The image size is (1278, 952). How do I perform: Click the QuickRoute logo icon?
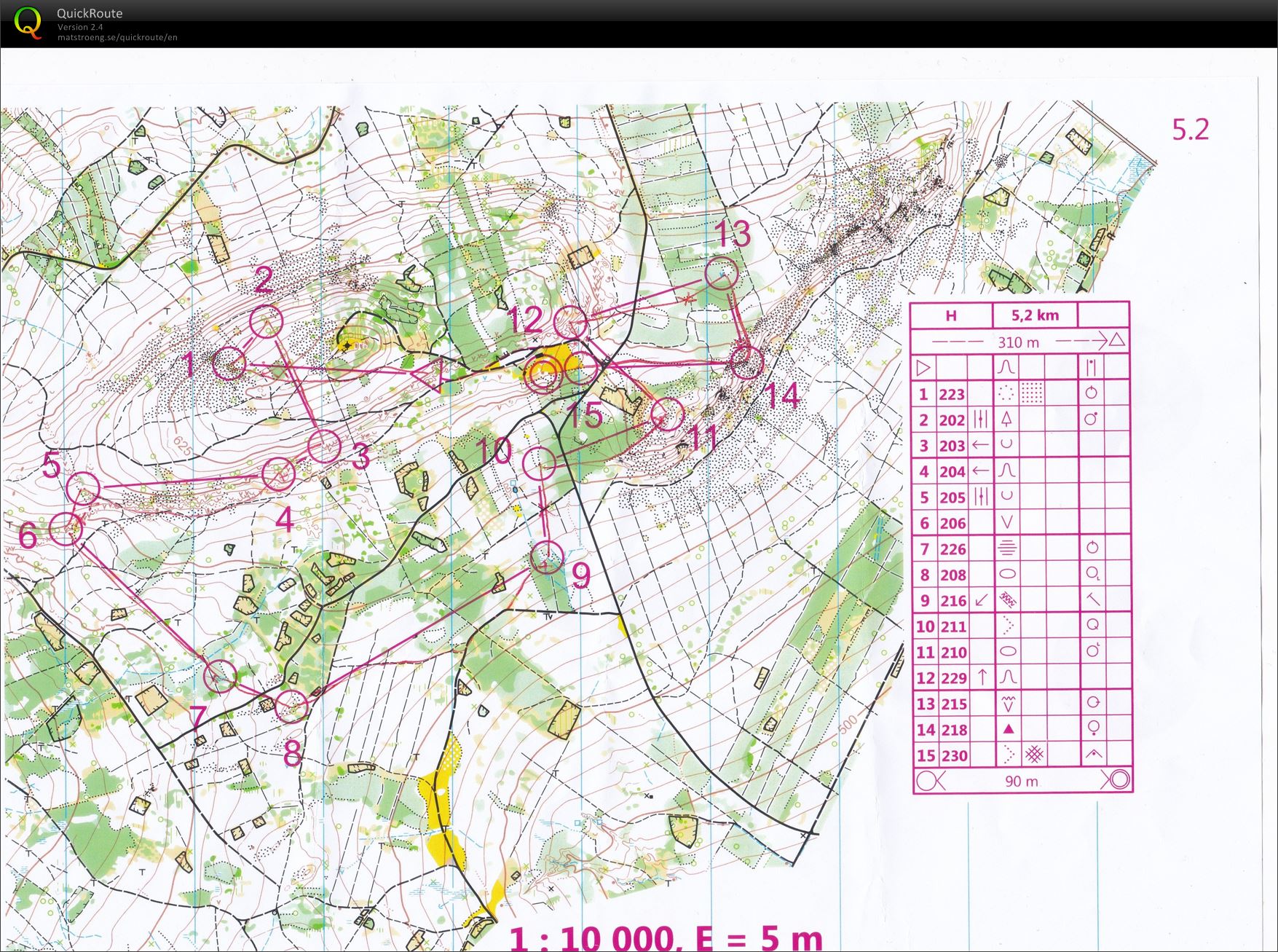tap(28, 22)
